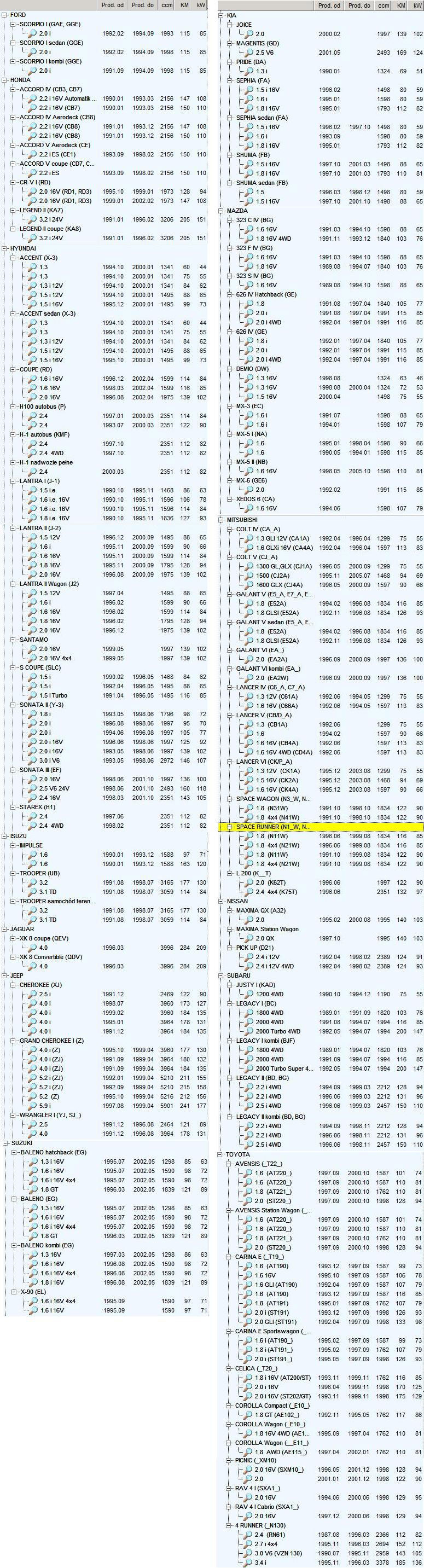The image size is (424, 1568).
Task: Click magnifier icon beside 2.0 (EA2W)
Action: coord(249,678)
